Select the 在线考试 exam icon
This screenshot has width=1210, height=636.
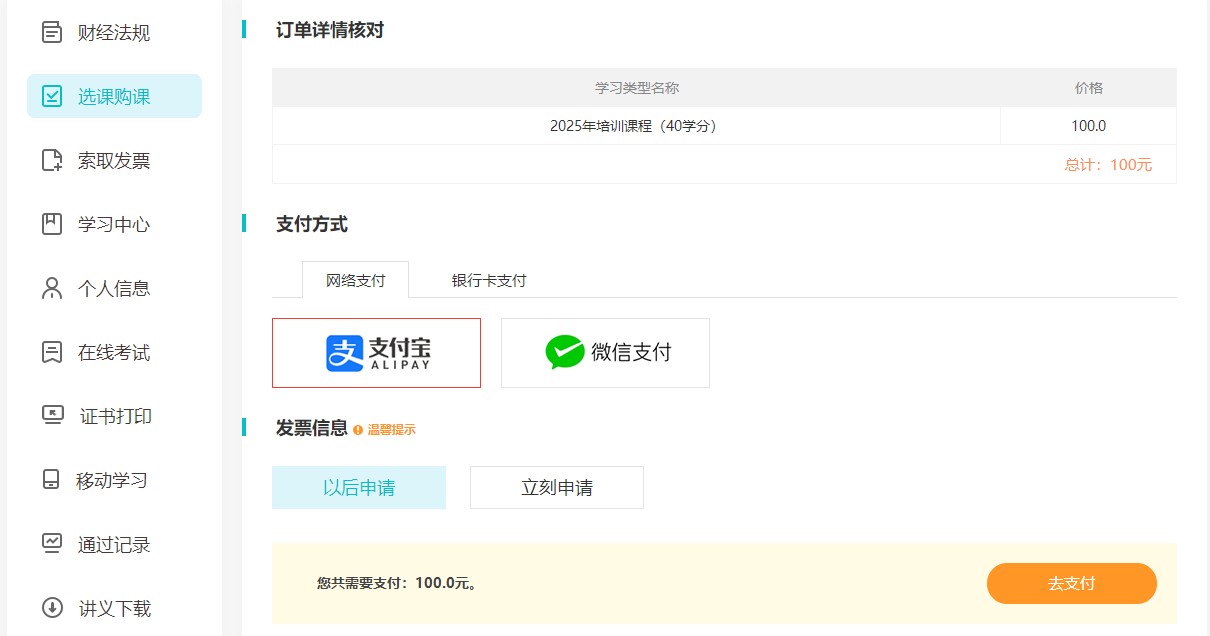click(51, 352)
